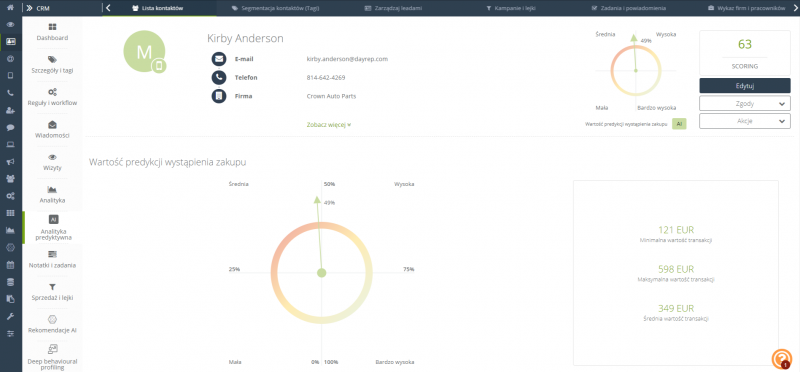Click the phone icon beside Telefon
The image size is (800, 372).
coord(219,78)
